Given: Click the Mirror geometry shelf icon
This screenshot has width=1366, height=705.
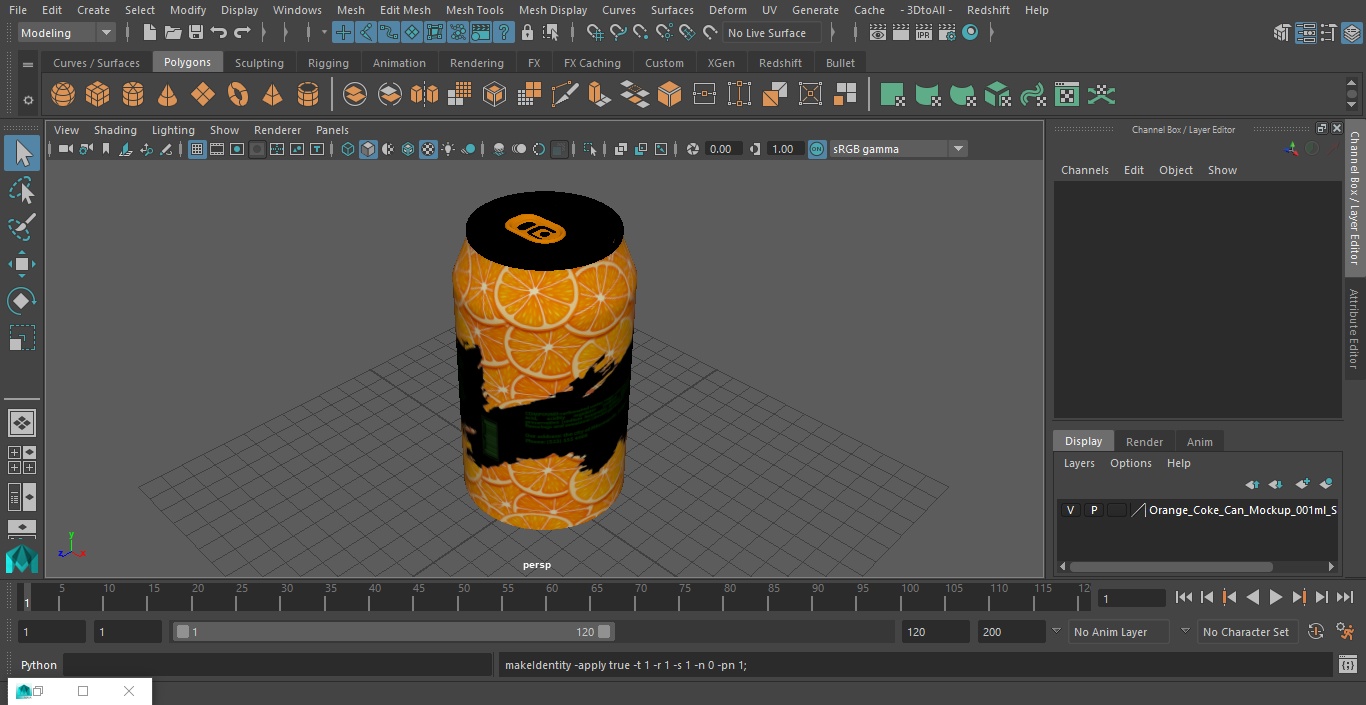Looking at the screenshot, I should pos(425,95).
